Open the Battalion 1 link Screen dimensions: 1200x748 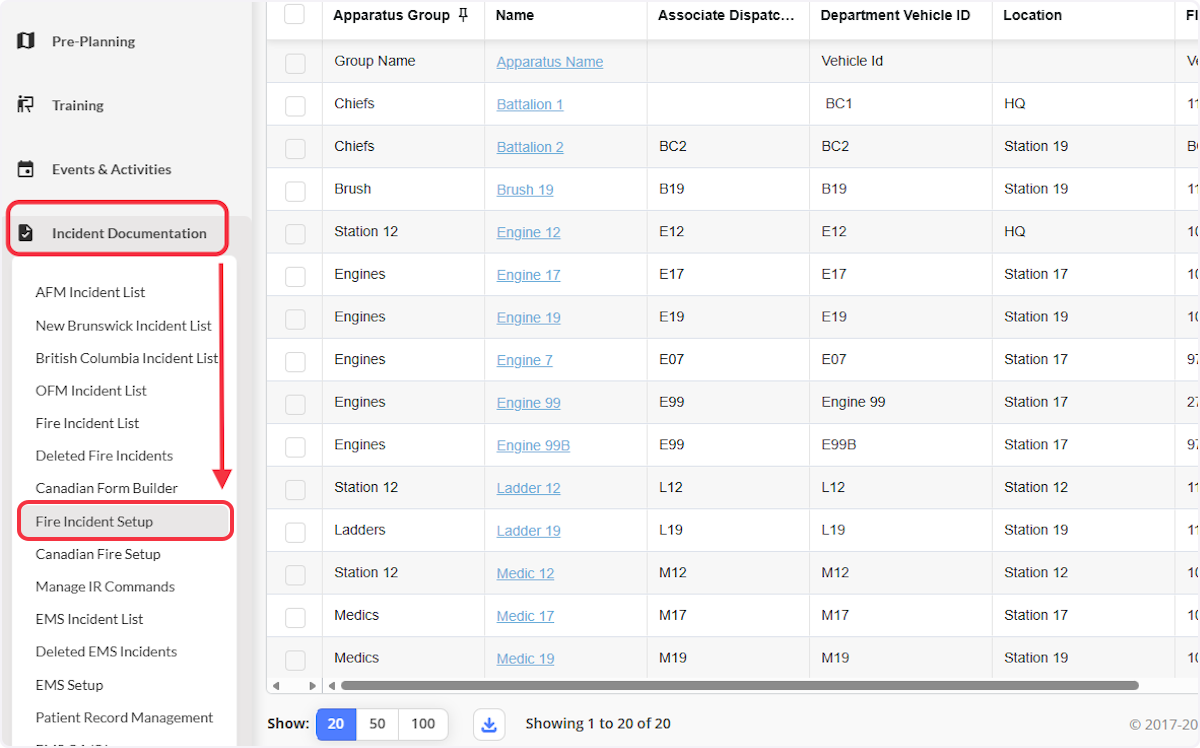530,104
